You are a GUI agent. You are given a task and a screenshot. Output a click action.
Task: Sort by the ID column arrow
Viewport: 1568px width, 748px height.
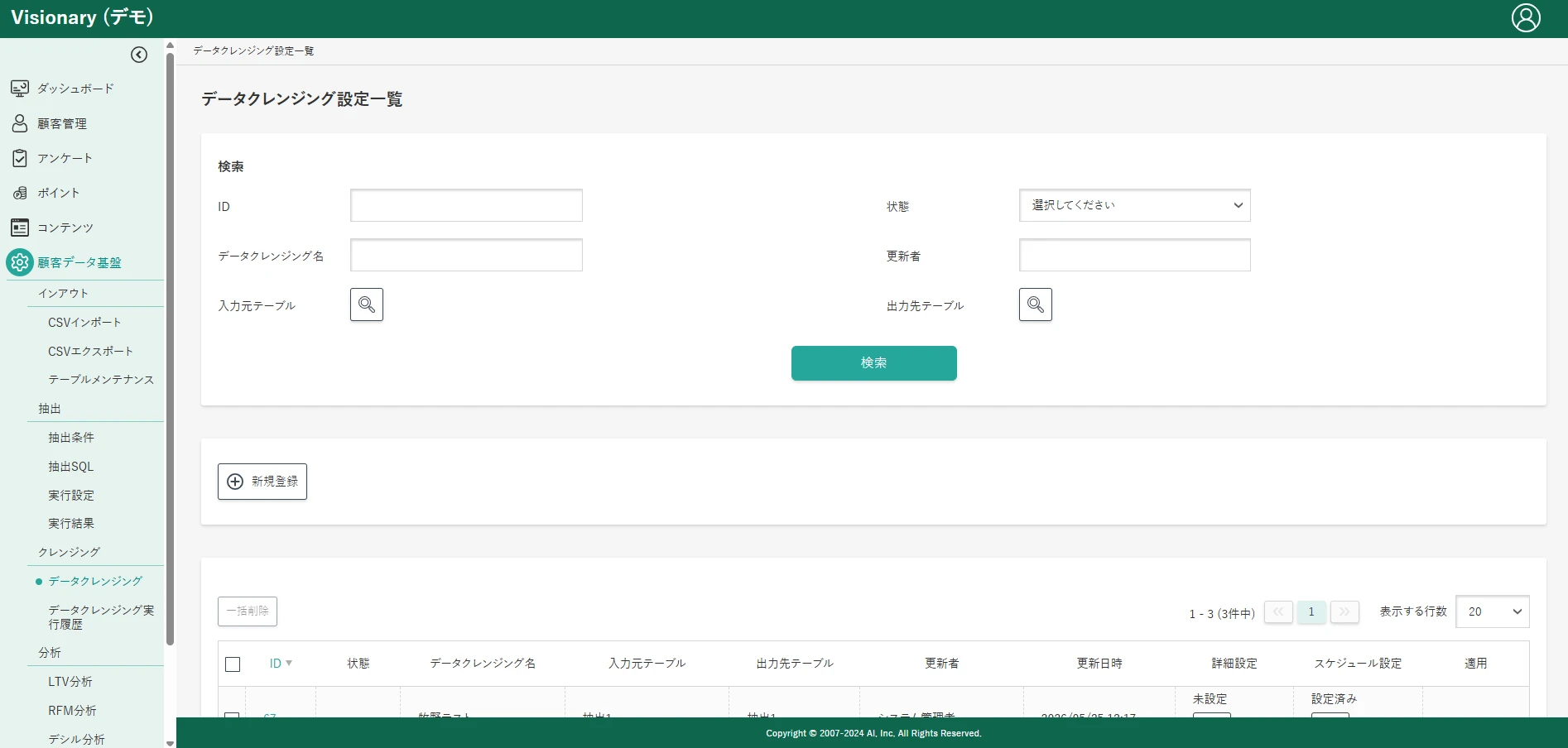(x=289, y=664)
